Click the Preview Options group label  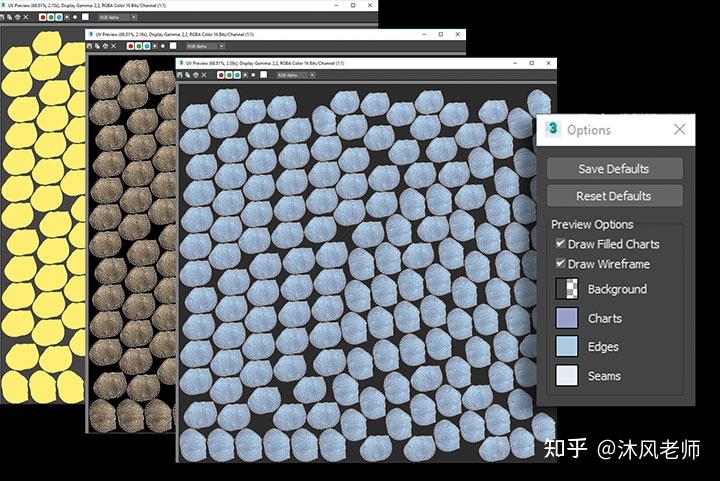point(592,224)
